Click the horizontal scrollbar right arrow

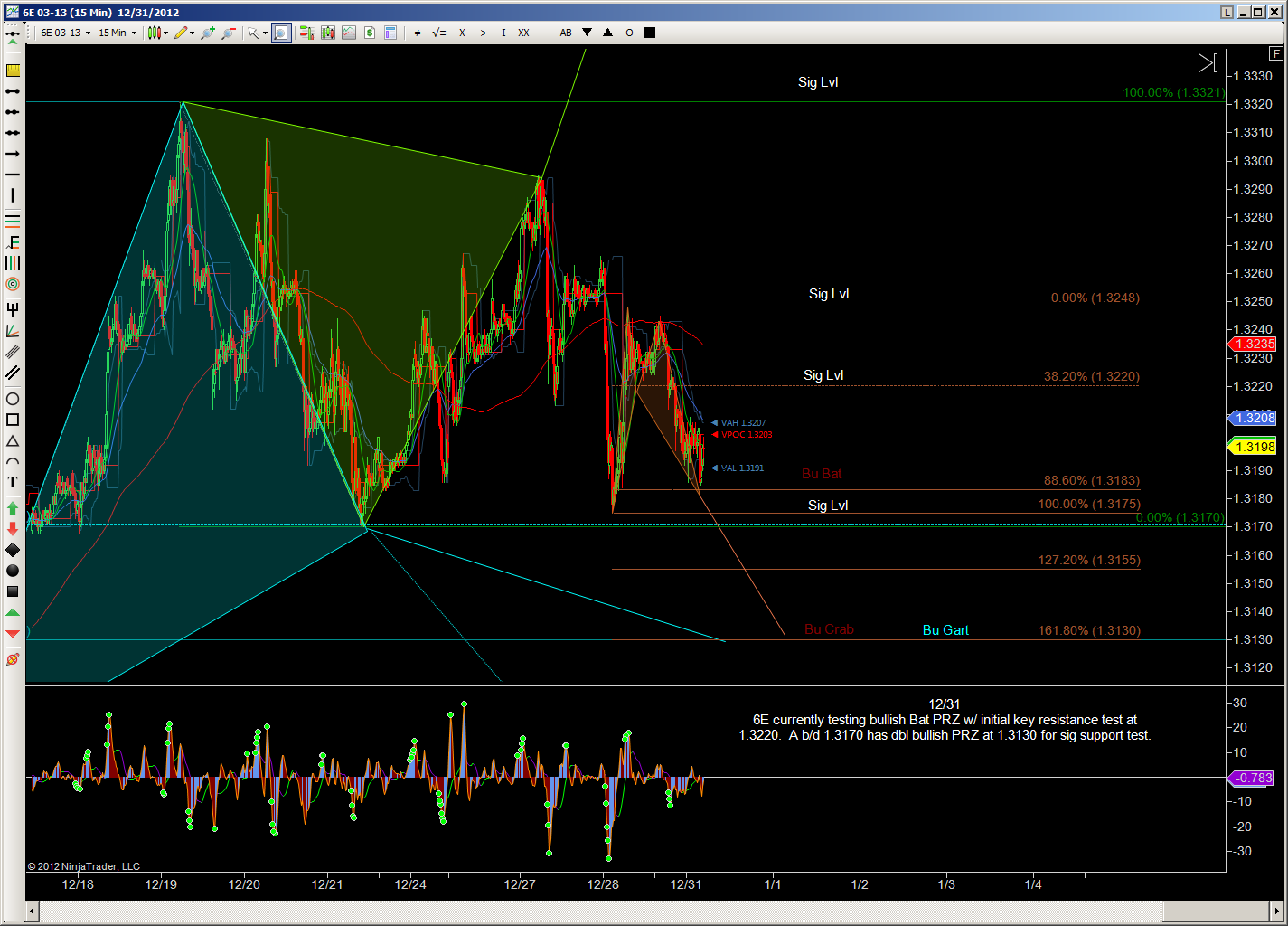(x=1277, y=910)
